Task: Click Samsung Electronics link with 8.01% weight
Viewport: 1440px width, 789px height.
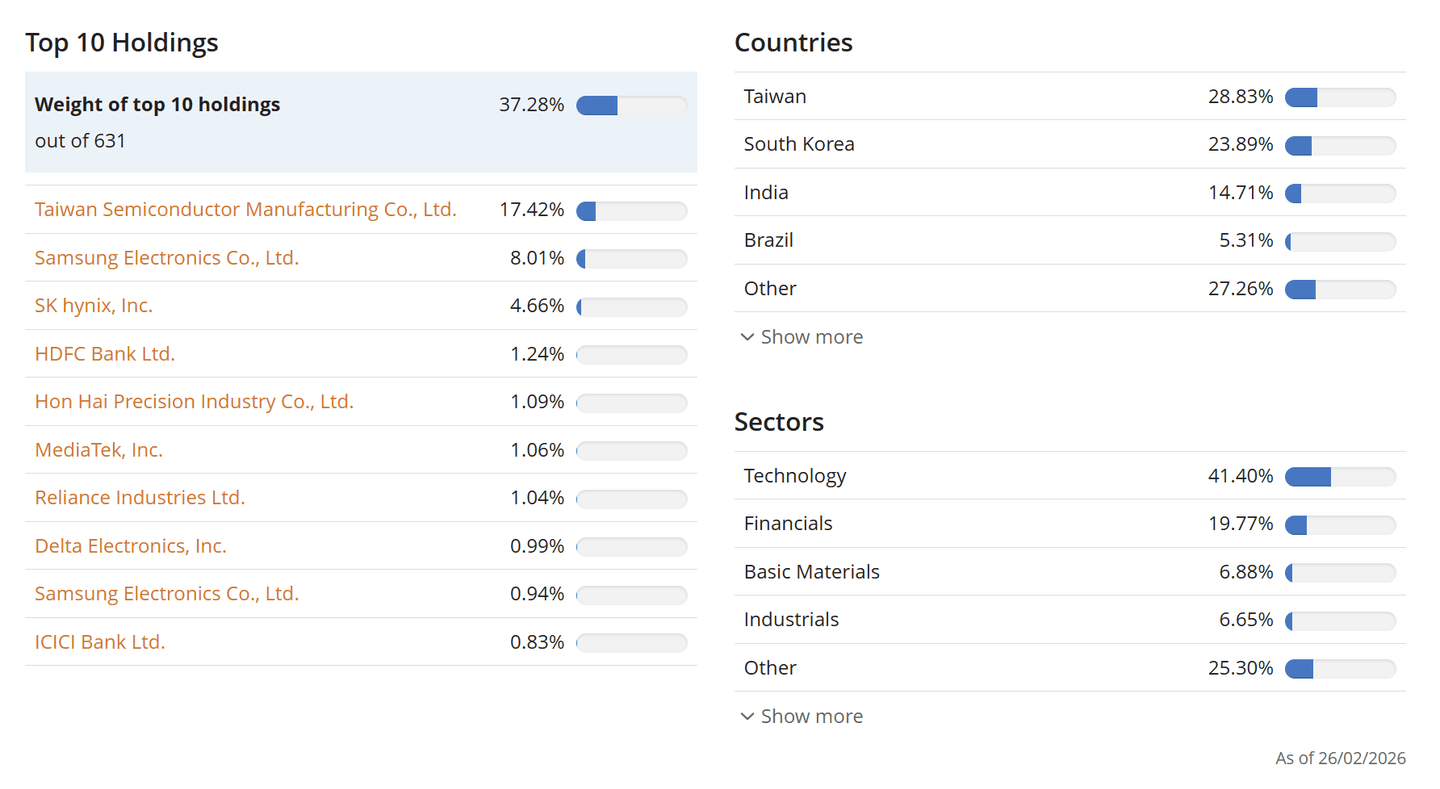Action: (x=166, y=258)
